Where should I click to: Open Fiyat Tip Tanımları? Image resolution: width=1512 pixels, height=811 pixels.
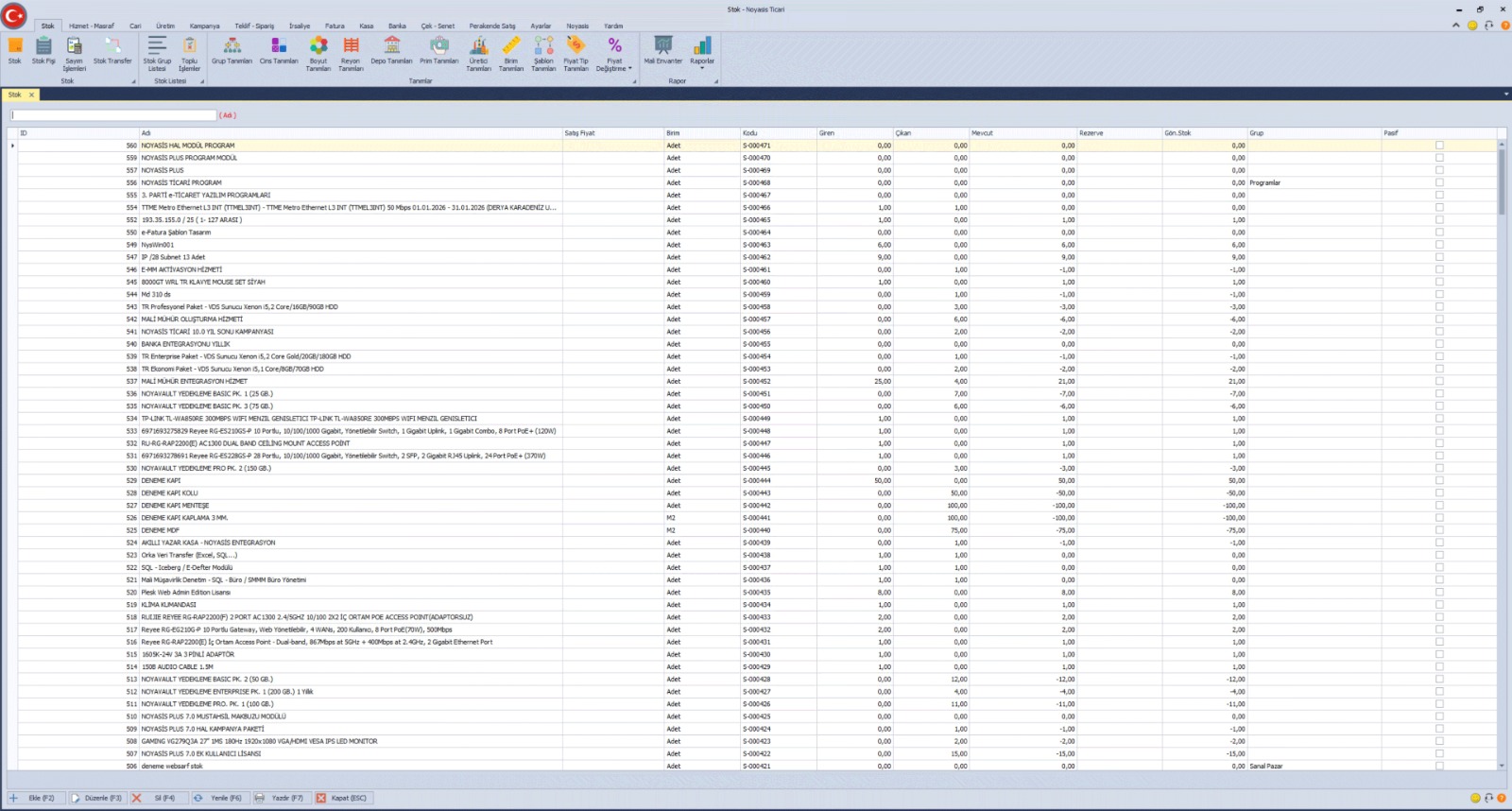pyautogui.click(x=576, y=55)
